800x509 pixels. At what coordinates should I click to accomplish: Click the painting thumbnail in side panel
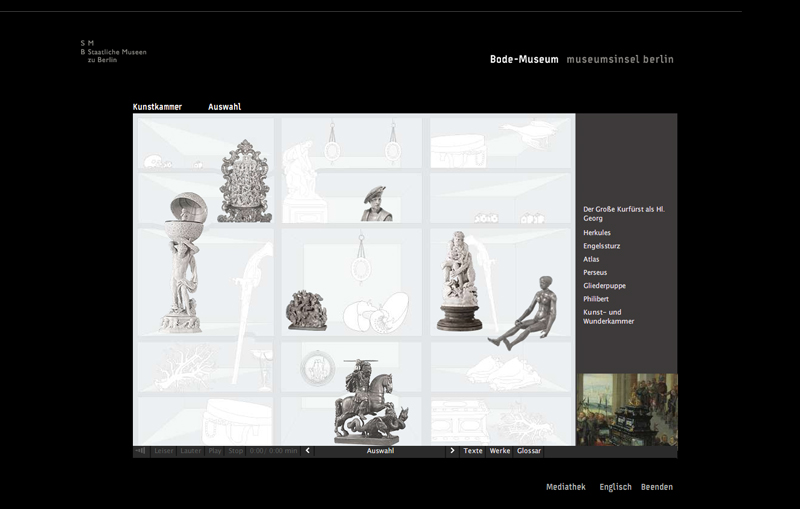(627, 410)
